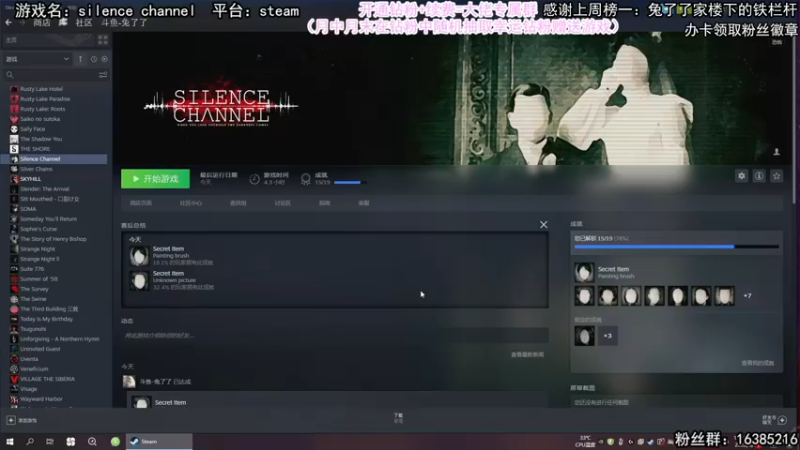The width and height of the screenshot is (800, 450).
Task: Open game settings gear icon
Action: pyautogui.click(x=741, y=176)
